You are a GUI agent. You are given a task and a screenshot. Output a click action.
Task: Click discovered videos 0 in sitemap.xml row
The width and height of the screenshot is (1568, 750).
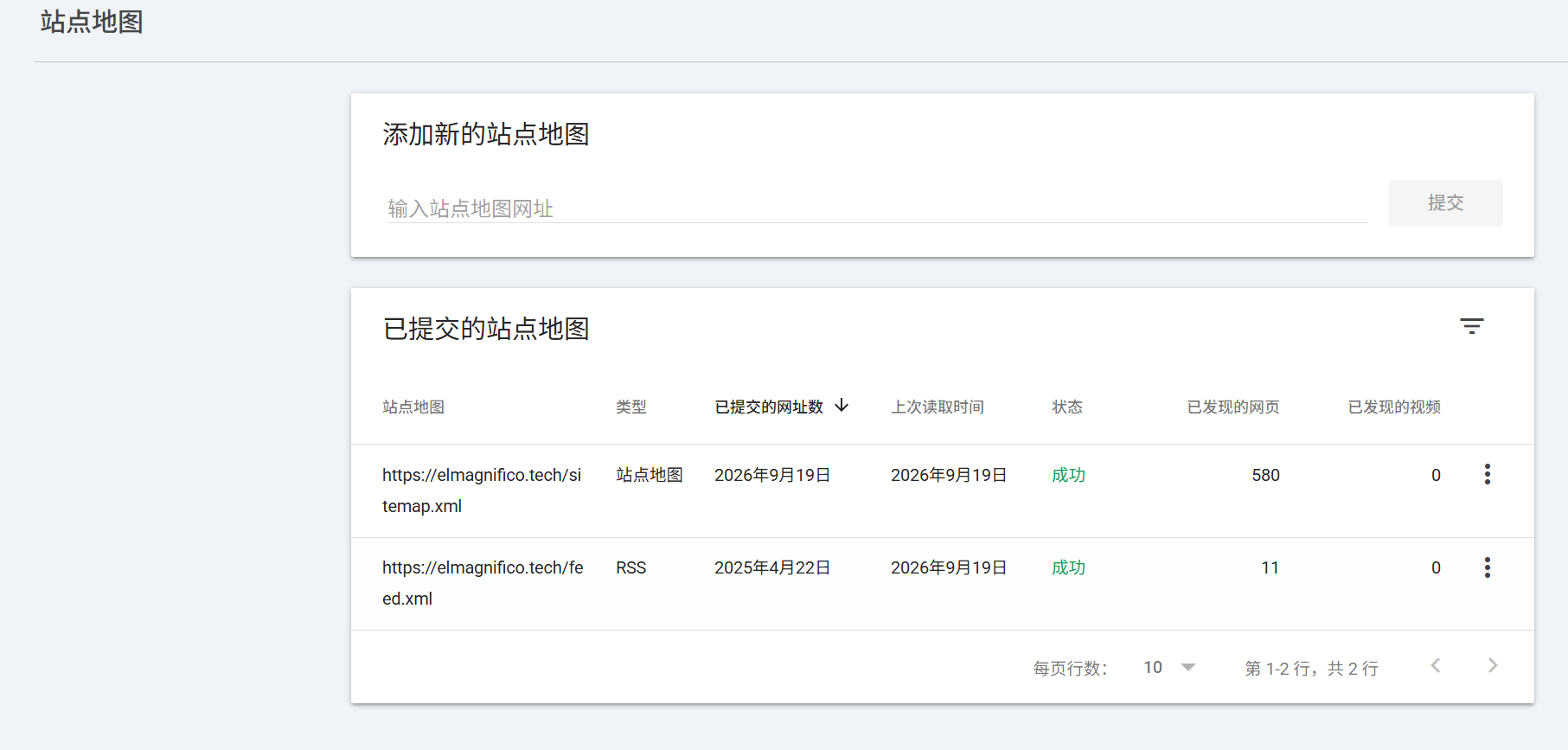(x=1436, y=475)
